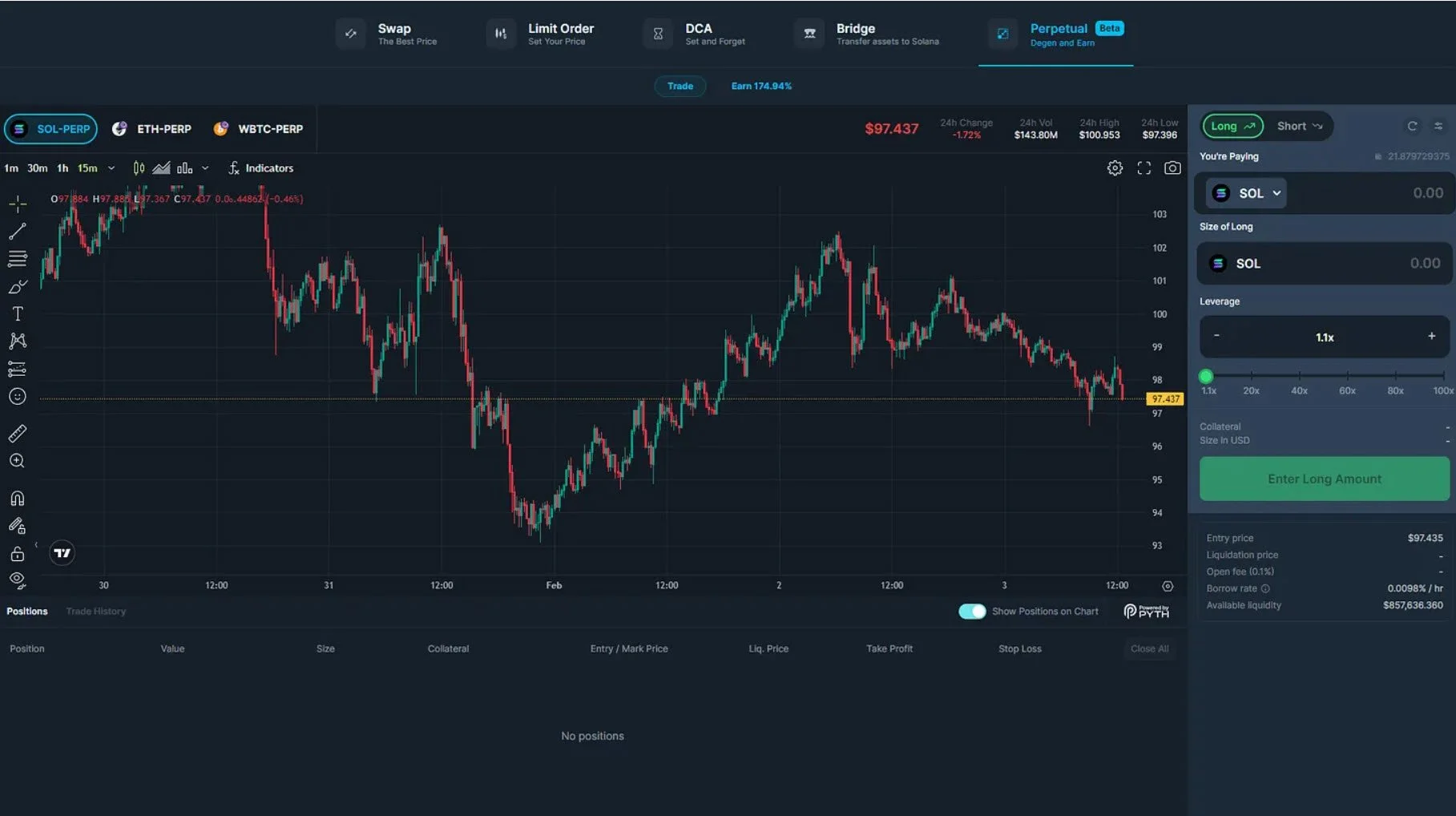The height and width of the screenshot is (816, 1456).
Task: Select the text annotation tool
Action: pyautogui.click(x=18, y=313)
